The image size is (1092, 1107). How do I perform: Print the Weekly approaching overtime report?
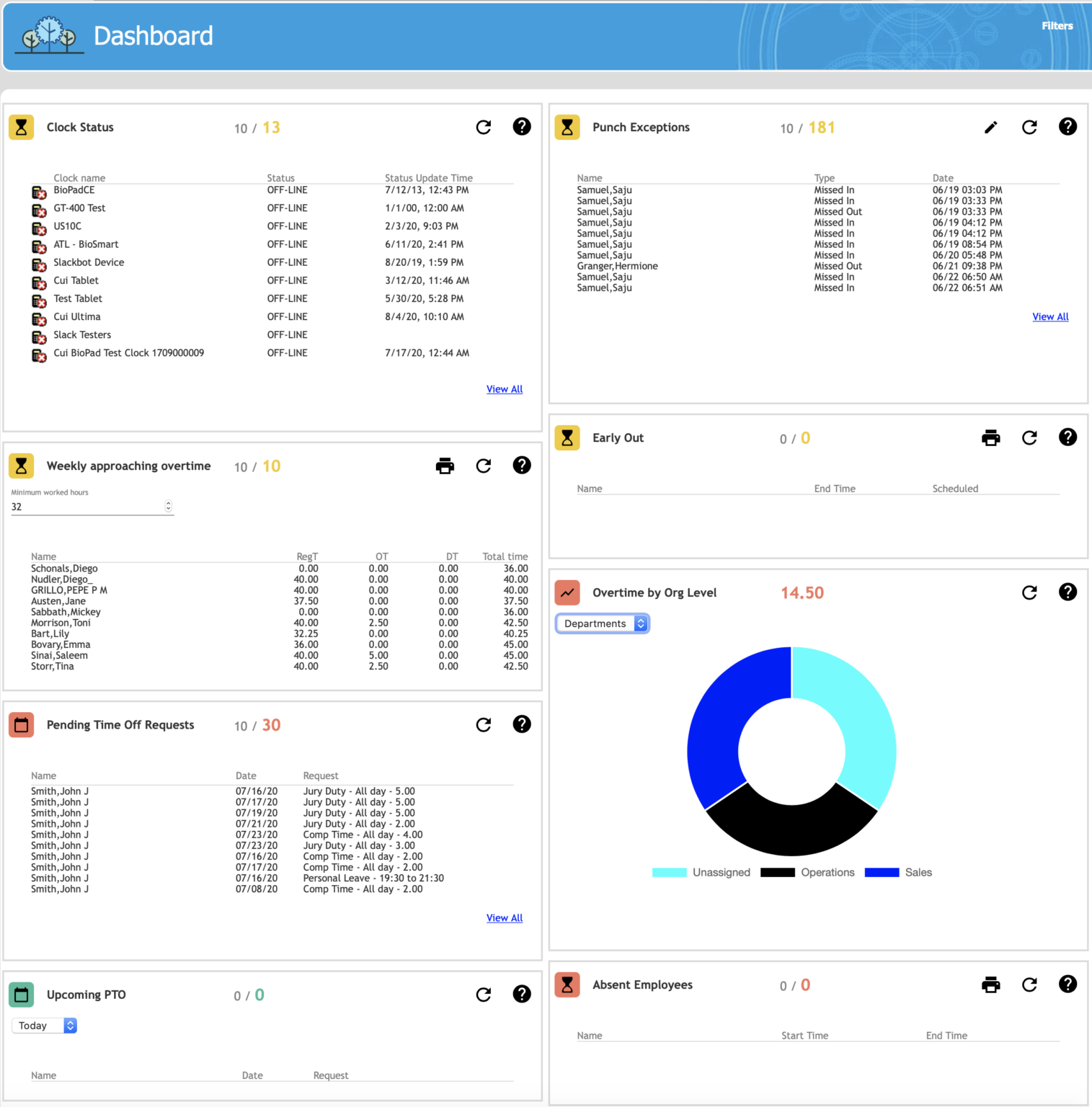(x=445, y=466)
